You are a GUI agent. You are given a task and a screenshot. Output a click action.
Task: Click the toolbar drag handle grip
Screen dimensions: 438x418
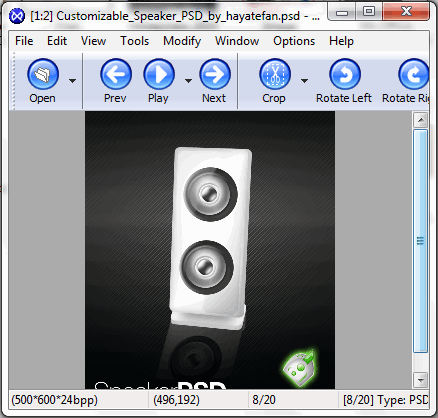(x=14, y=81)
